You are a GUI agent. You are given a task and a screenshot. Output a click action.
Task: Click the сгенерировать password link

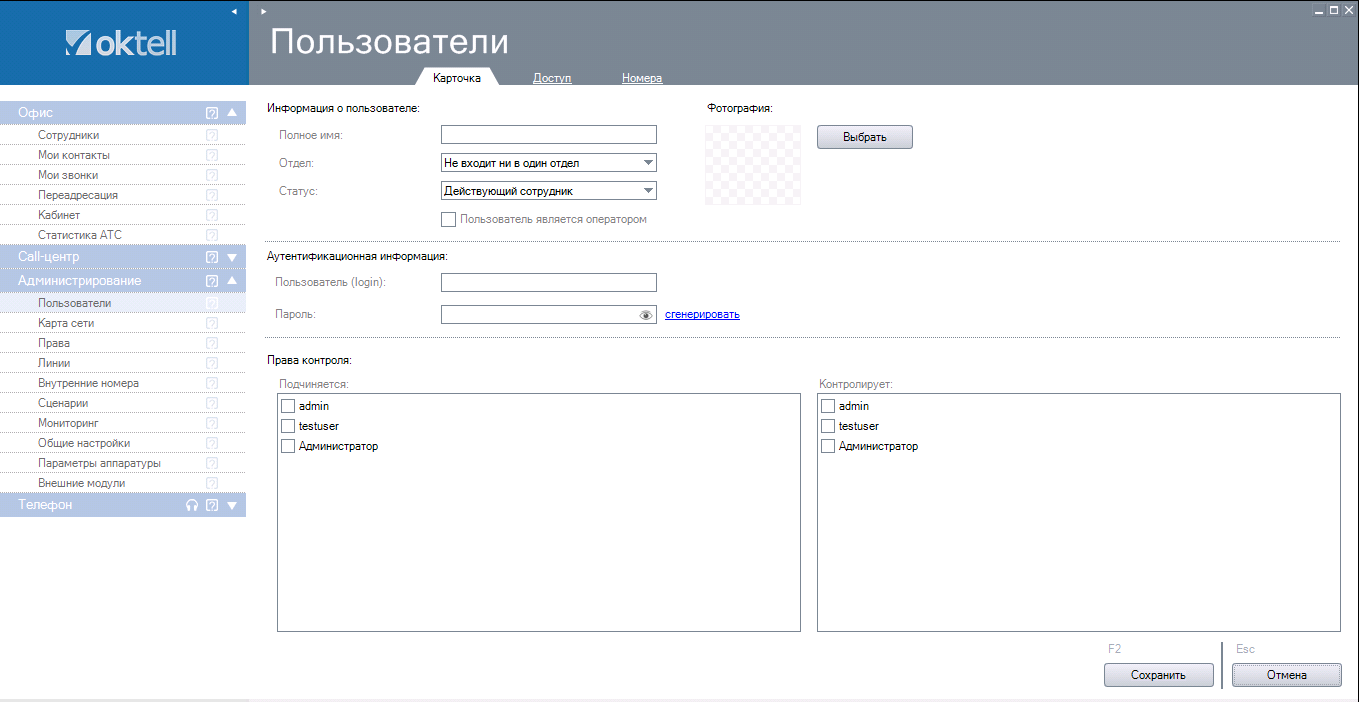click(702, 315)
